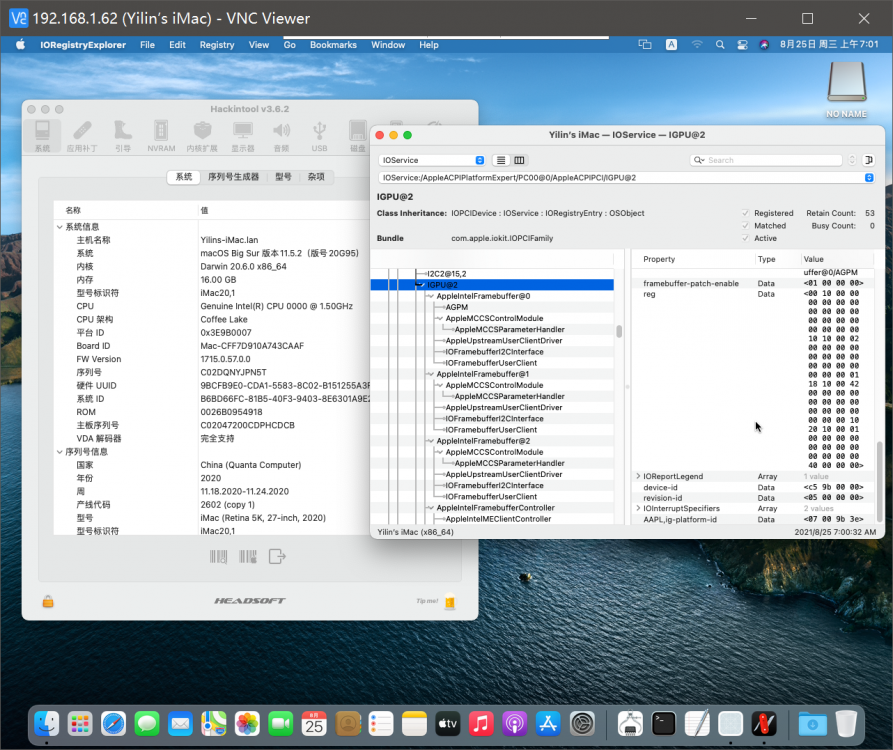Select the AAPL,ig-platform-id property row

coord(753,519)
